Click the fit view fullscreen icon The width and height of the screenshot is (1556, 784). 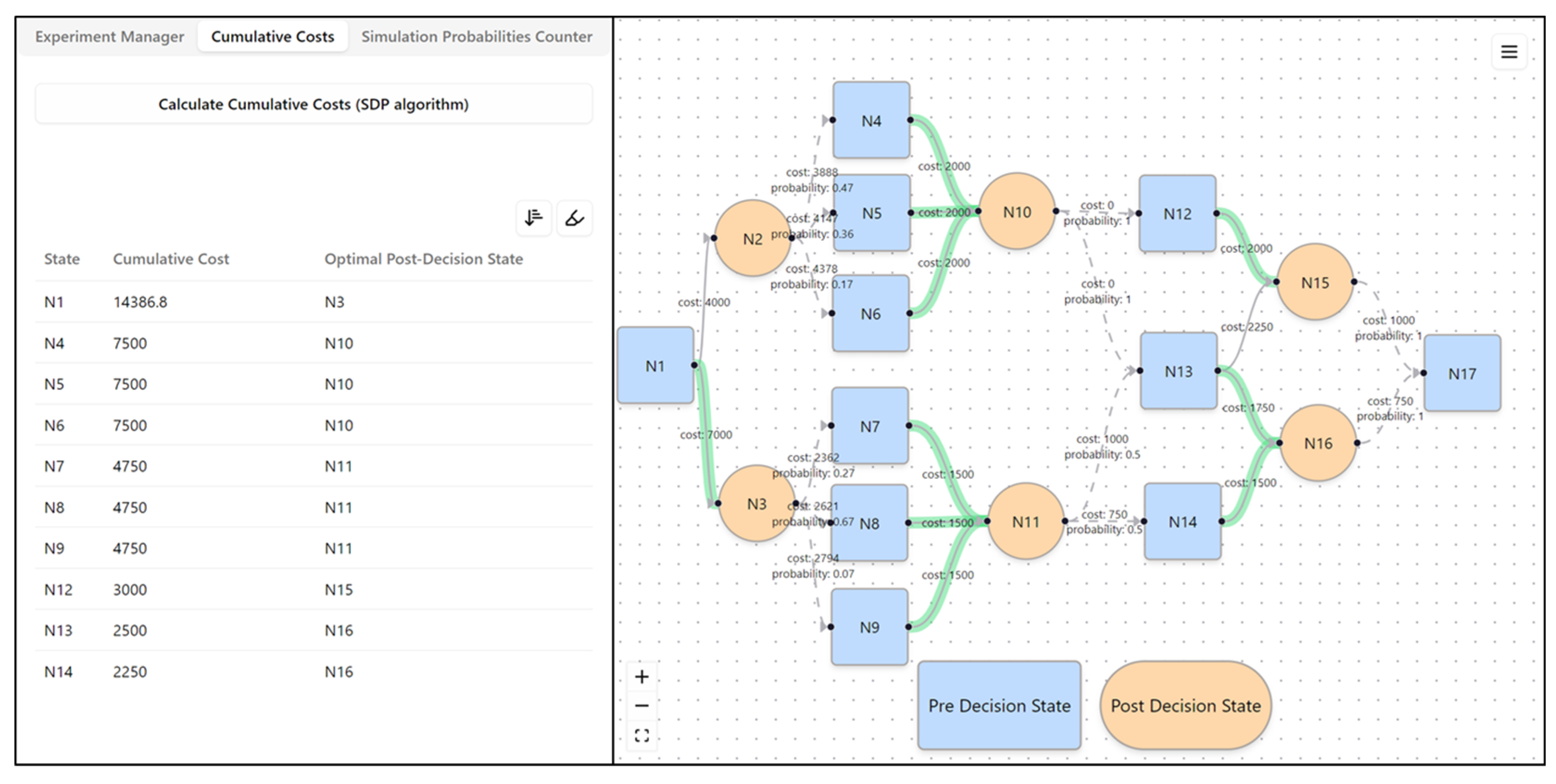(x=641, y=735)
